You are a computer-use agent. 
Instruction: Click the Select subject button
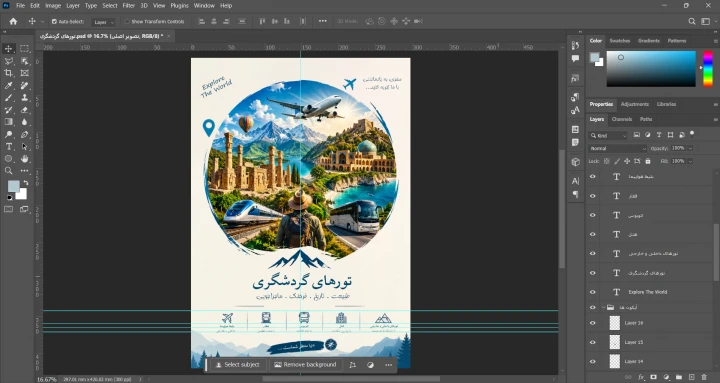point(237,365)
